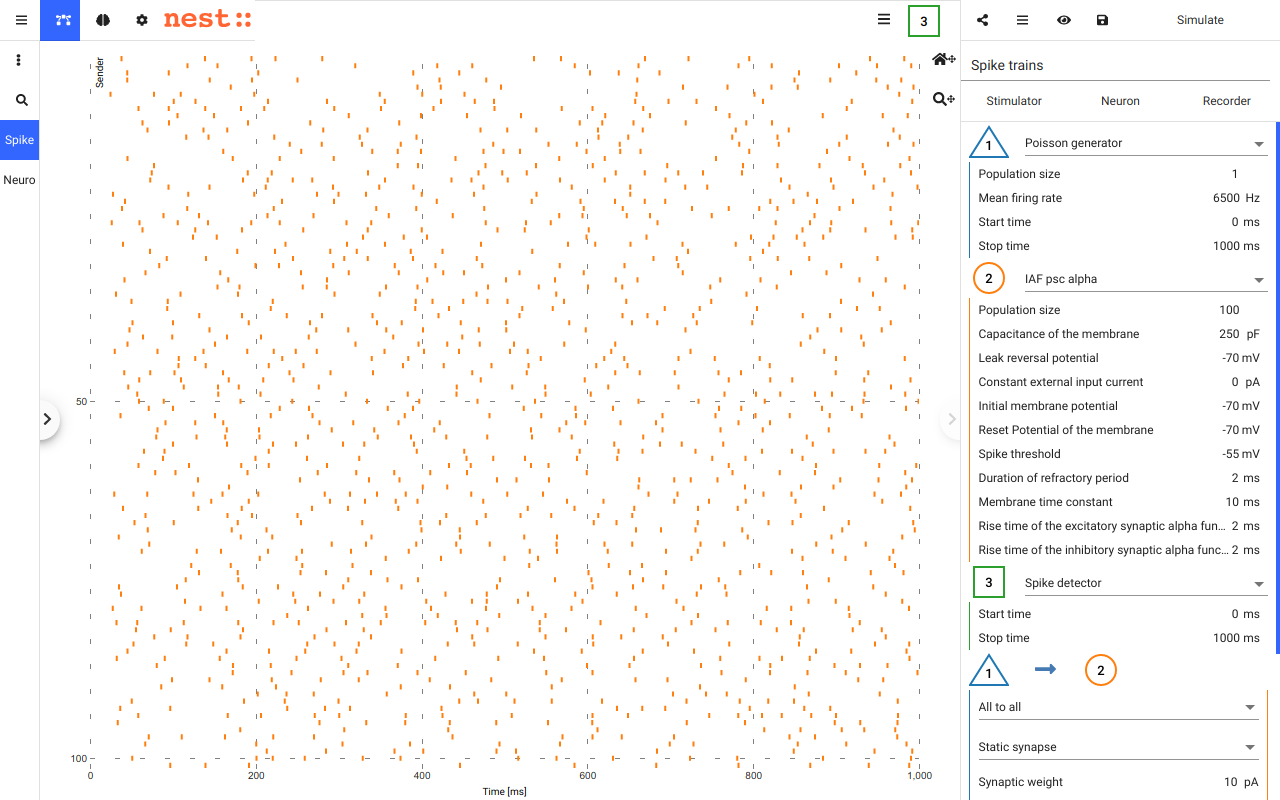Open the brain activity view icon
The image size is (1280, 800).
pos(102,20)
